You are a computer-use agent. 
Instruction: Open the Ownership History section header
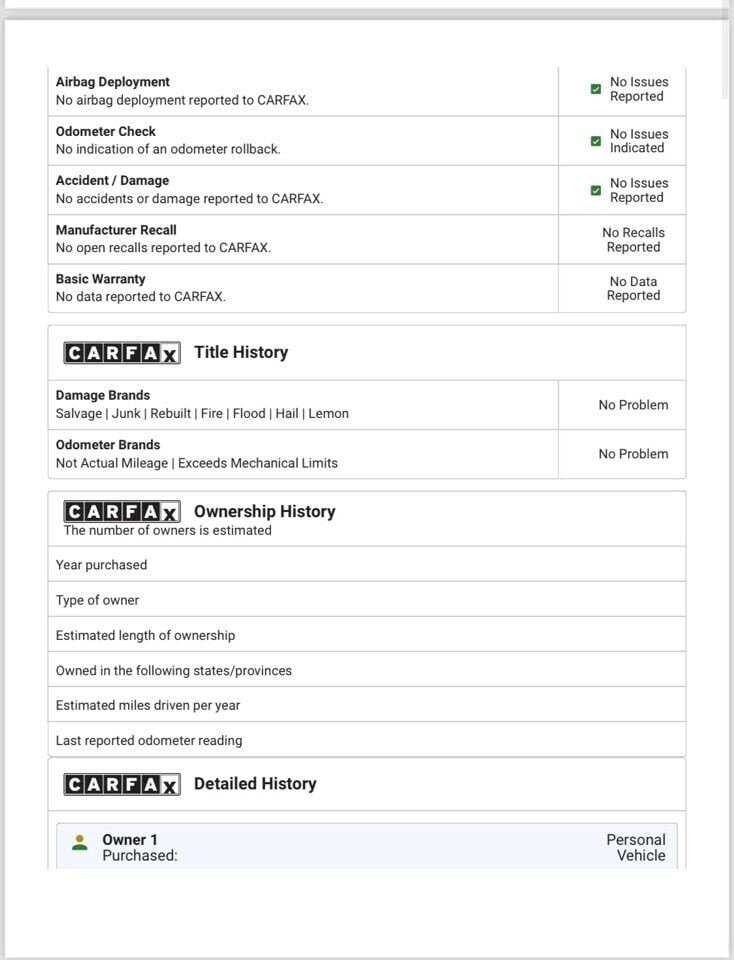(x=265, y=511)
